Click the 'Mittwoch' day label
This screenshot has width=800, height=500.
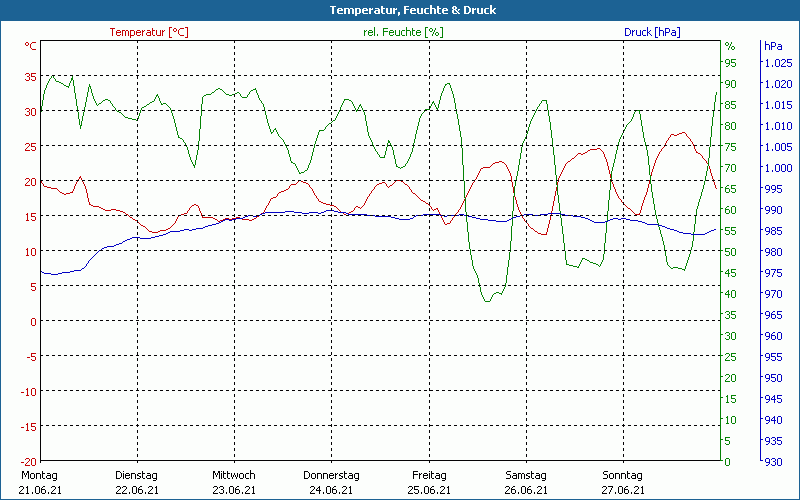click(x=234, y=475)
